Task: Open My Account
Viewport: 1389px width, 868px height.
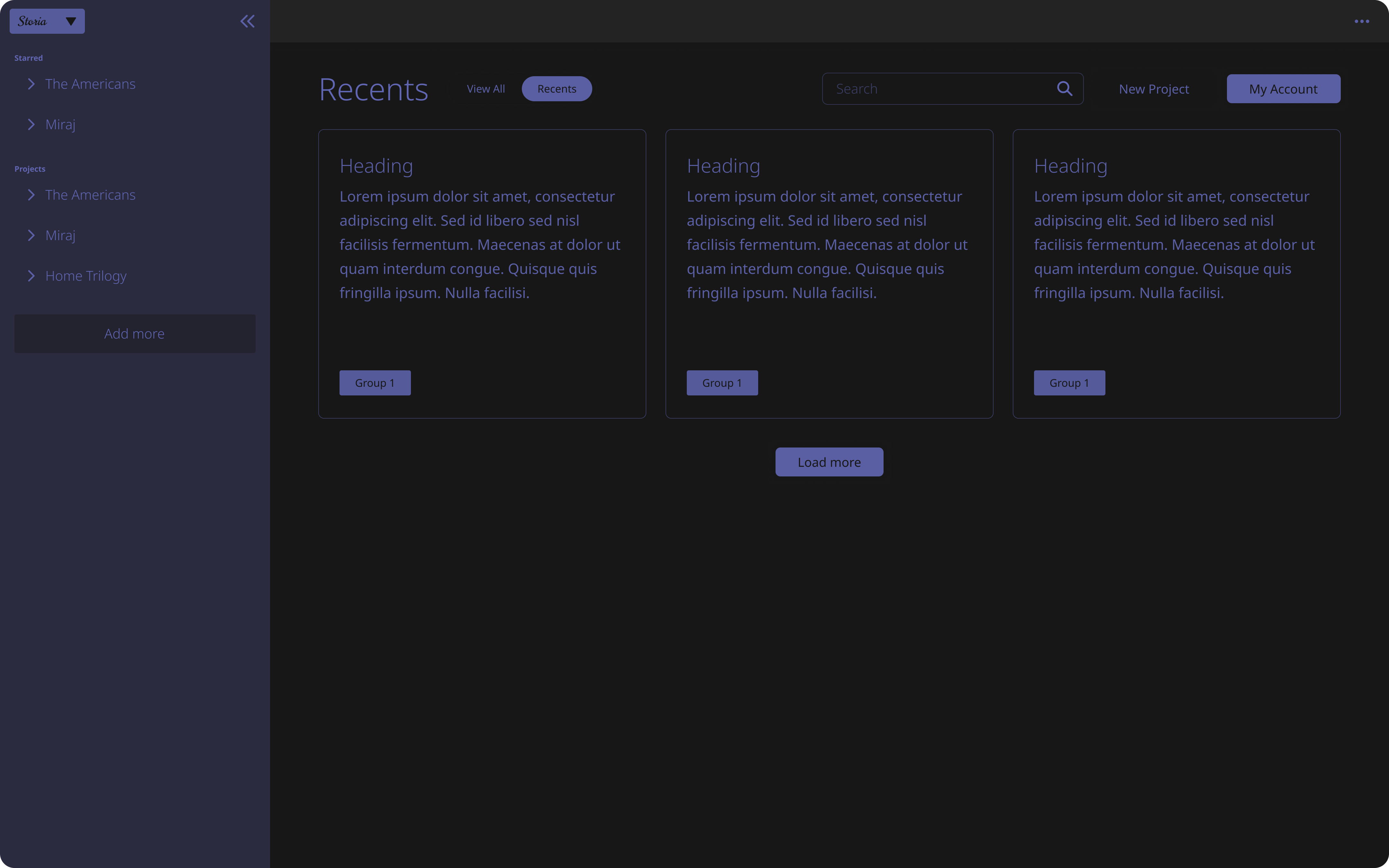Action: 1283,89
